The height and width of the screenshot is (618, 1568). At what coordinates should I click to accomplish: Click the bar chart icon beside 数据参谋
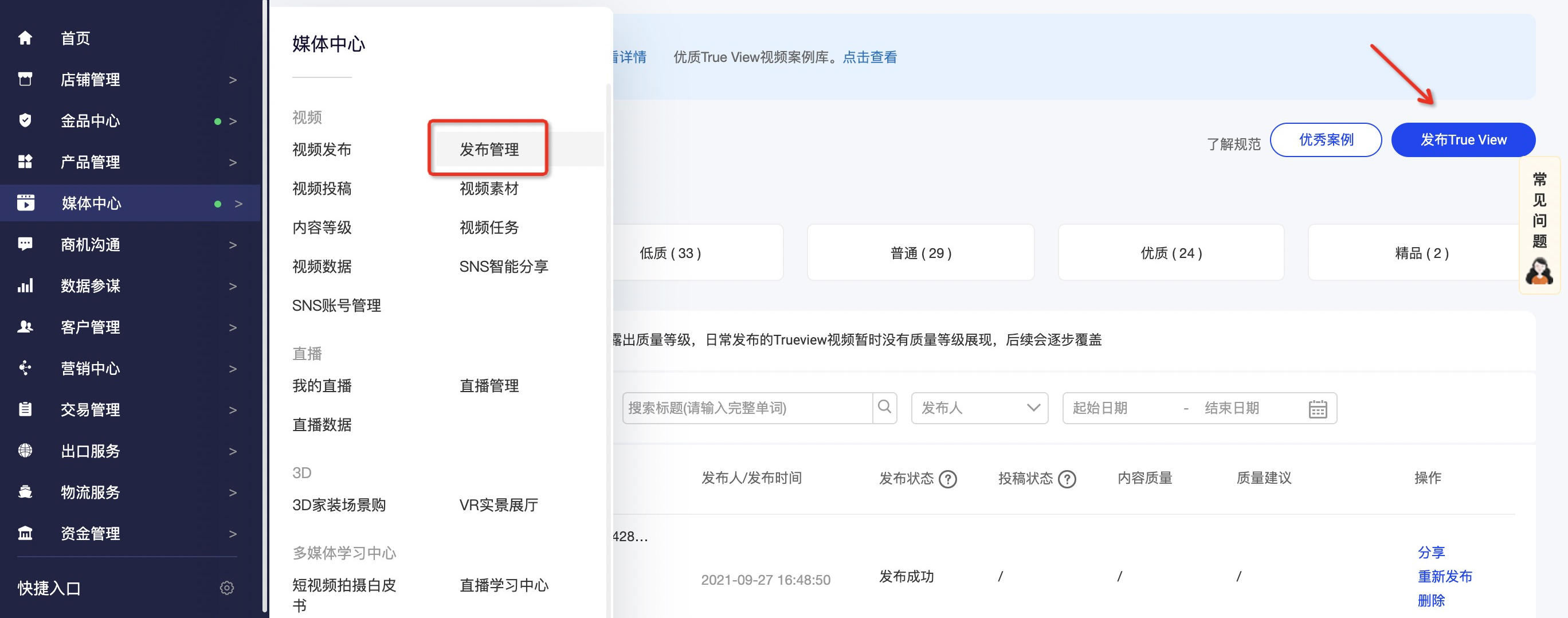pos(25,285)
